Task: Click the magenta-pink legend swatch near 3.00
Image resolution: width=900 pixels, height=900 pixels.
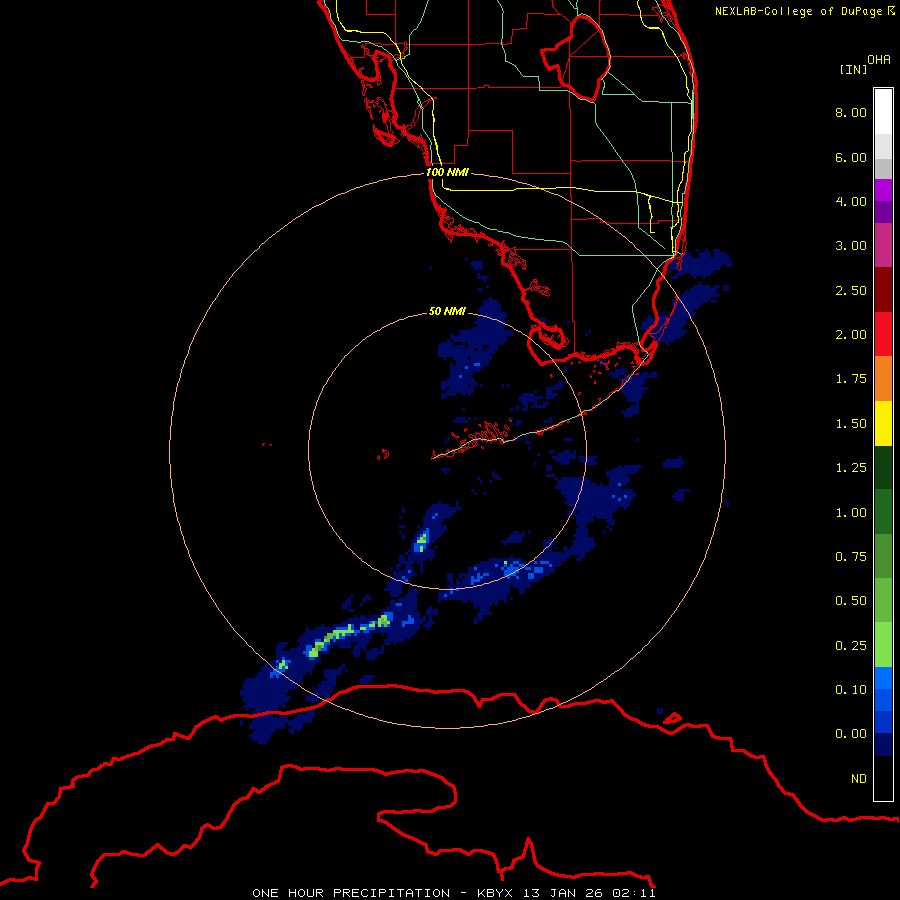Action: (883, 245)
